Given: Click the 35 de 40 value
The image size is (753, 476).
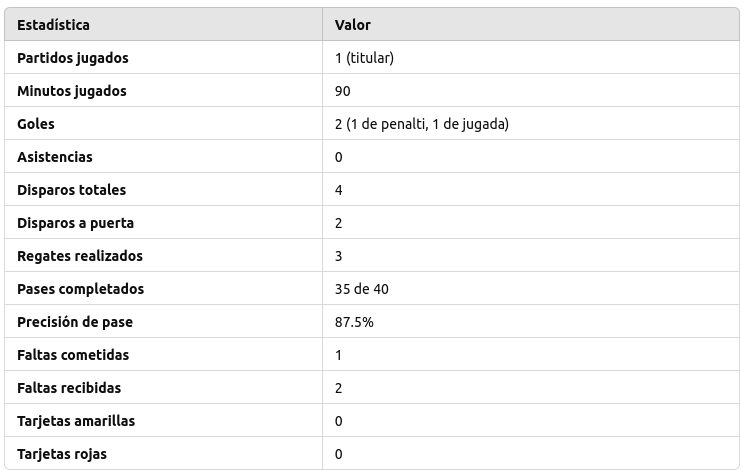Looking at the screenshot, I should pos(362,289).
